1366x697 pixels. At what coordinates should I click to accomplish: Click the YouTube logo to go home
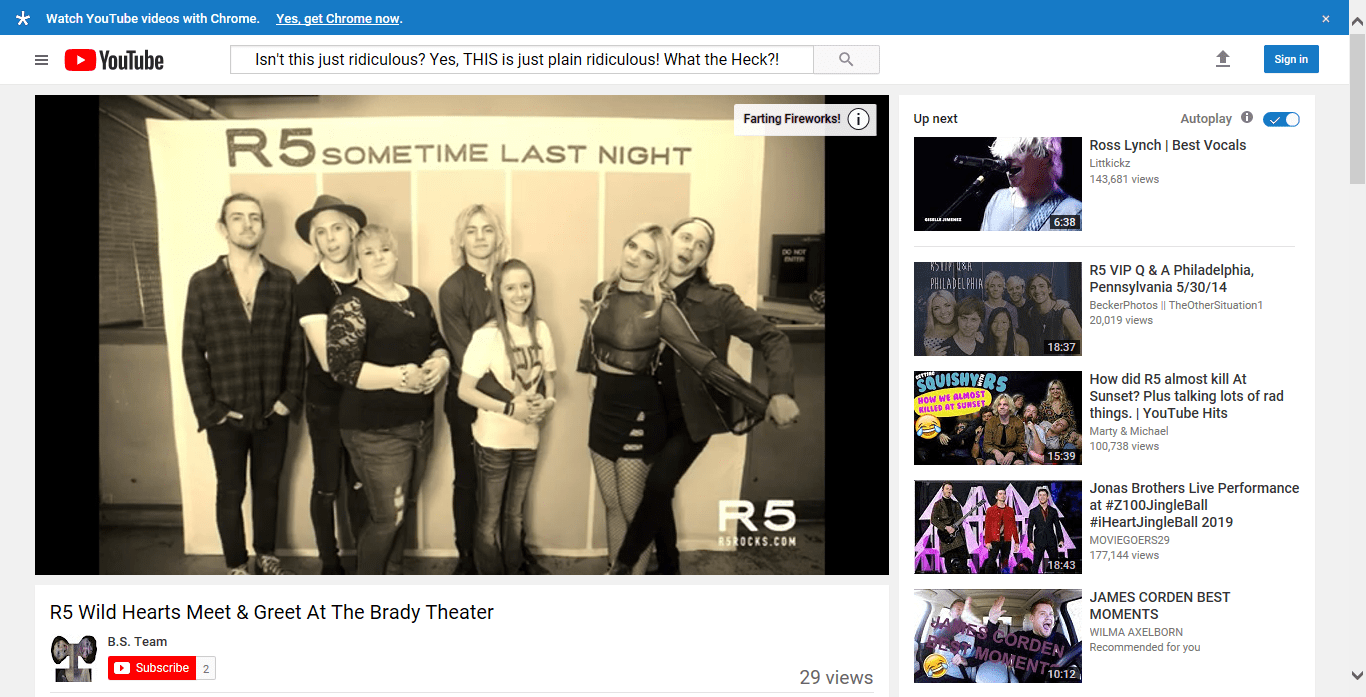114,59
